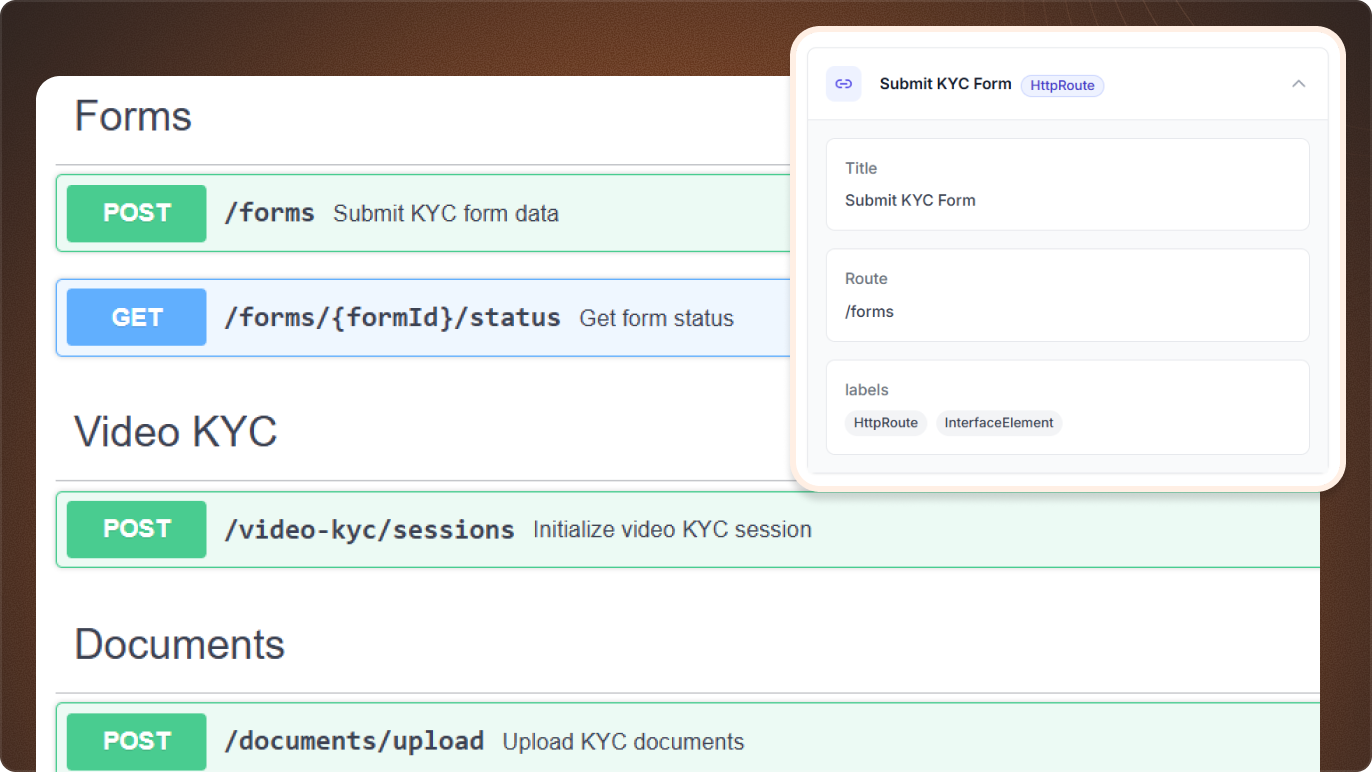Collapse the Forms section heading
Screen dimensions: 1372x772
point(133,117)
